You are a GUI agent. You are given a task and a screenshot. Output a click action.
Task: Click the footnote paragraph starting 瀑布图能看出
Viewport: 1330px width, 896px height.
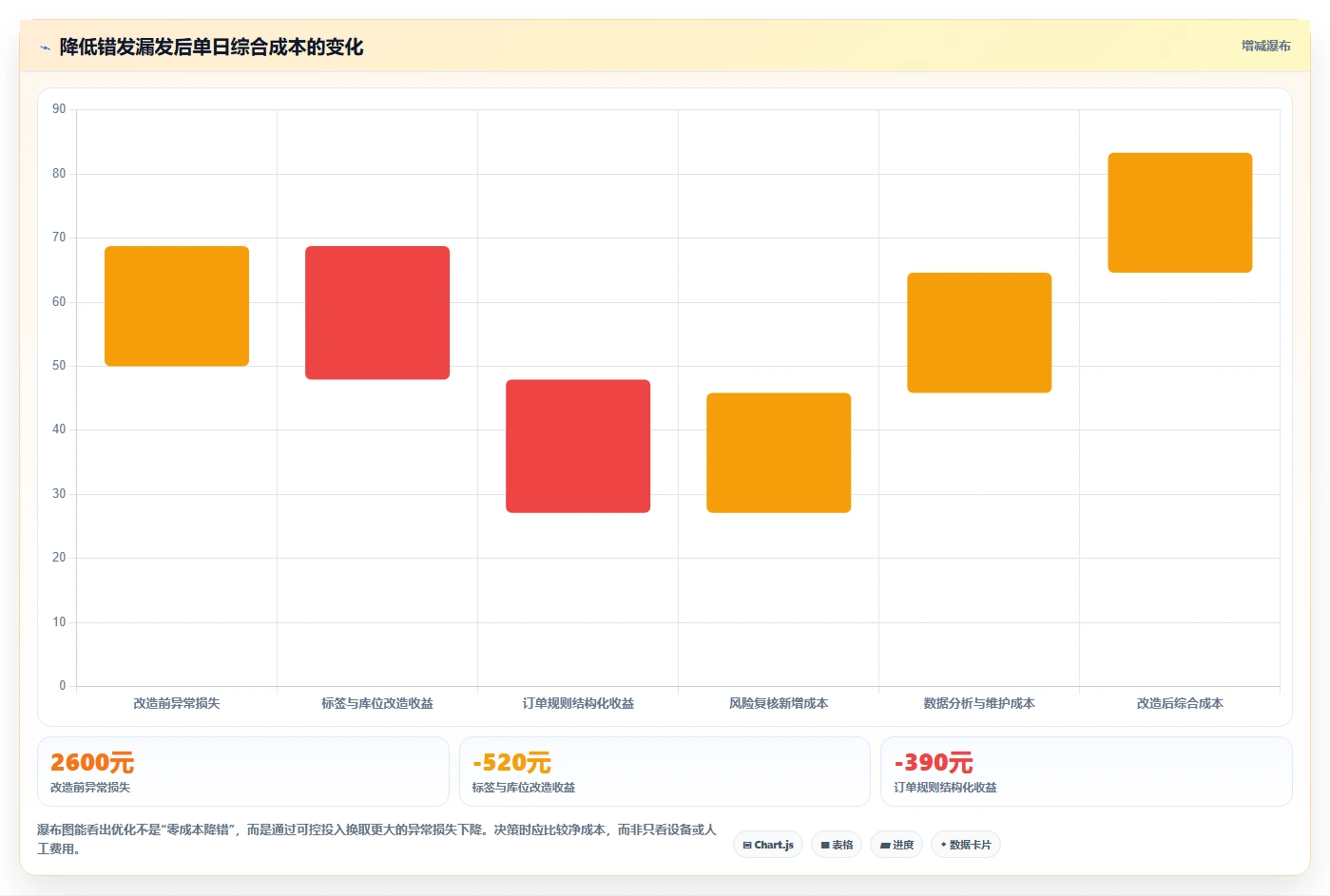coord(377,839)
